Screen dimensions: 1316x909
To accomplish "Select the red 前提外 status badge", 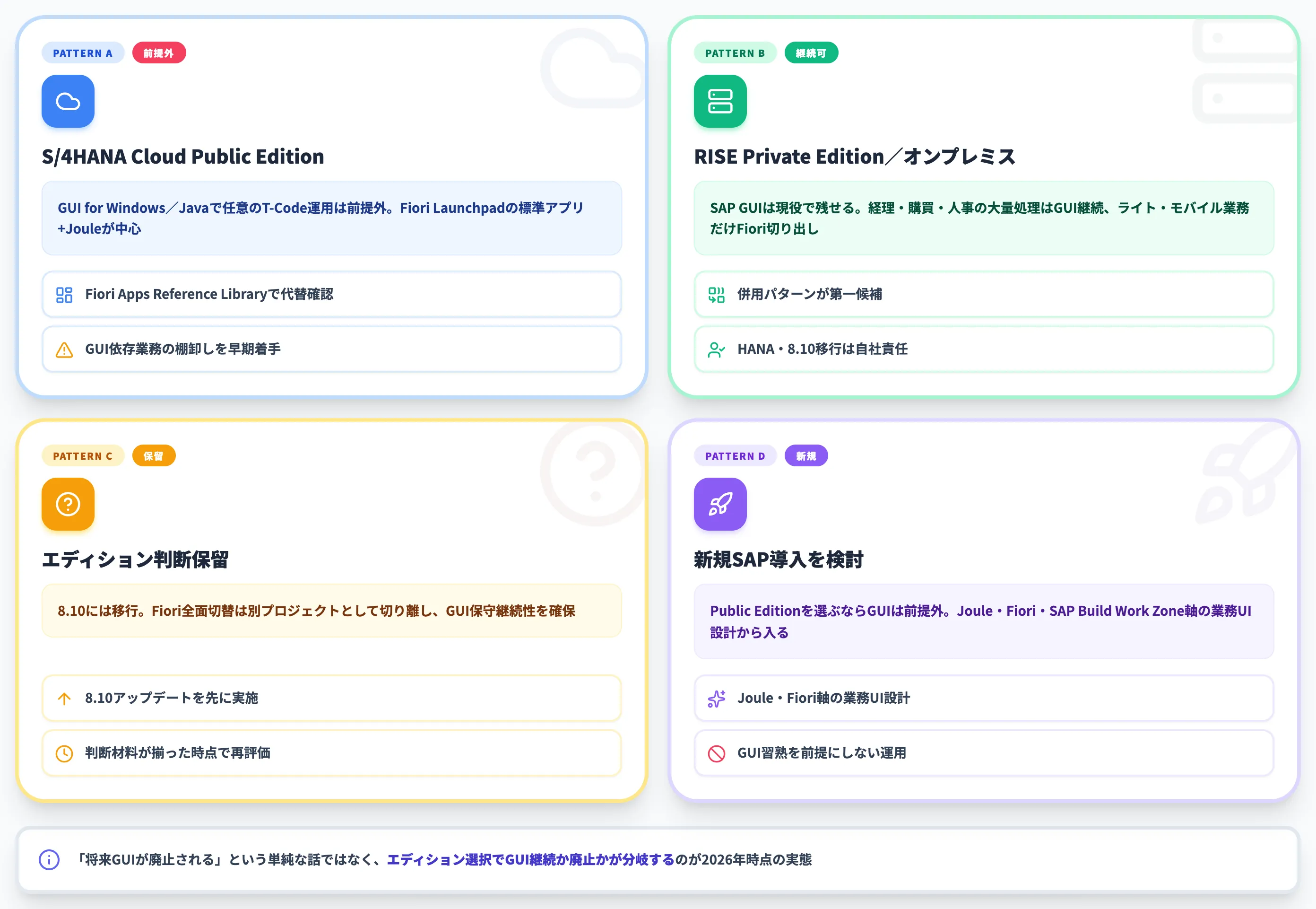I will pos(159,53).
